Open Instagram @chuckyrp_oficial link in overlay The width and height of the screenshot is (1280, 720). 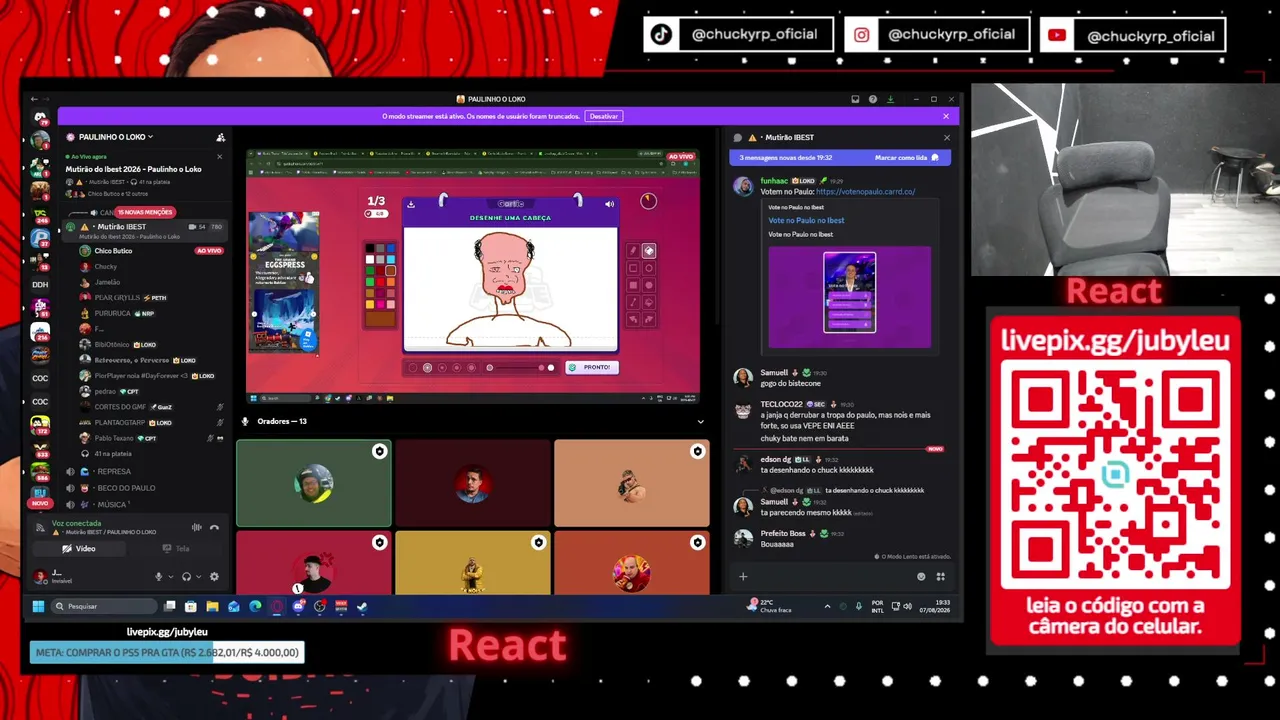935,34
